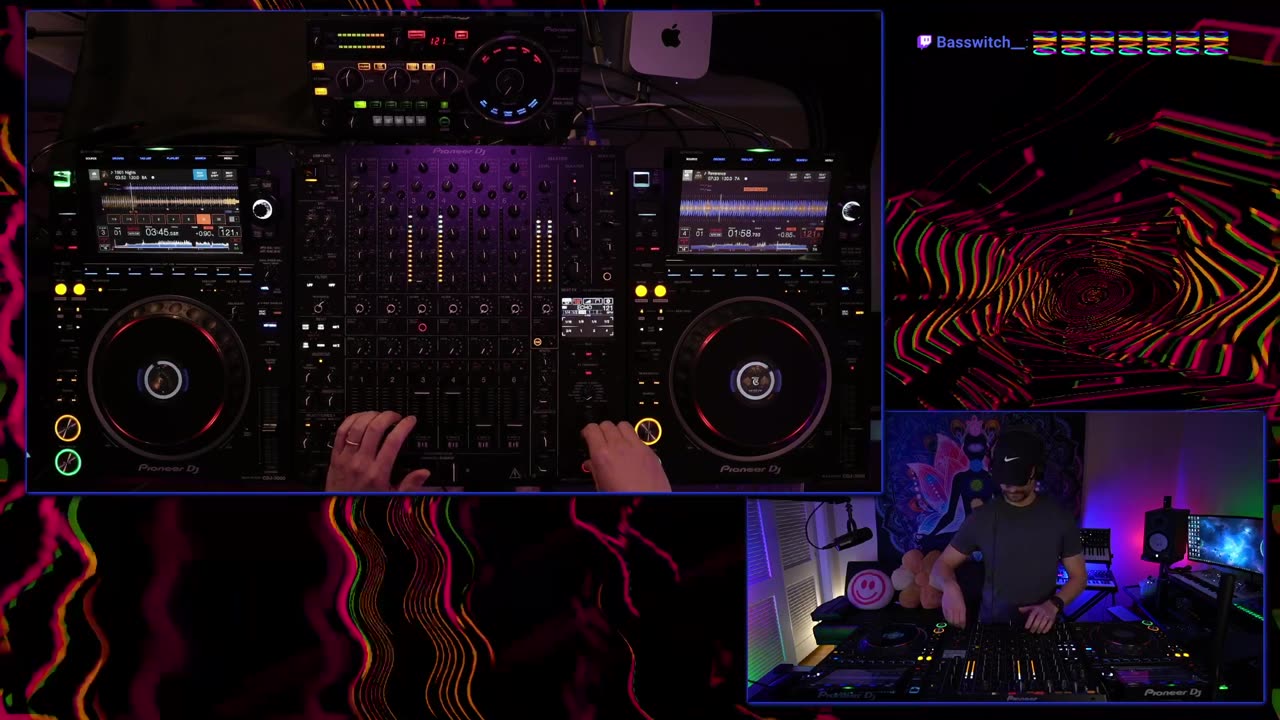The width and height of the screenshot is (1280, 720).
Task: Click the red 121 BPM display on RMX unit
Action: coord(438,41)
